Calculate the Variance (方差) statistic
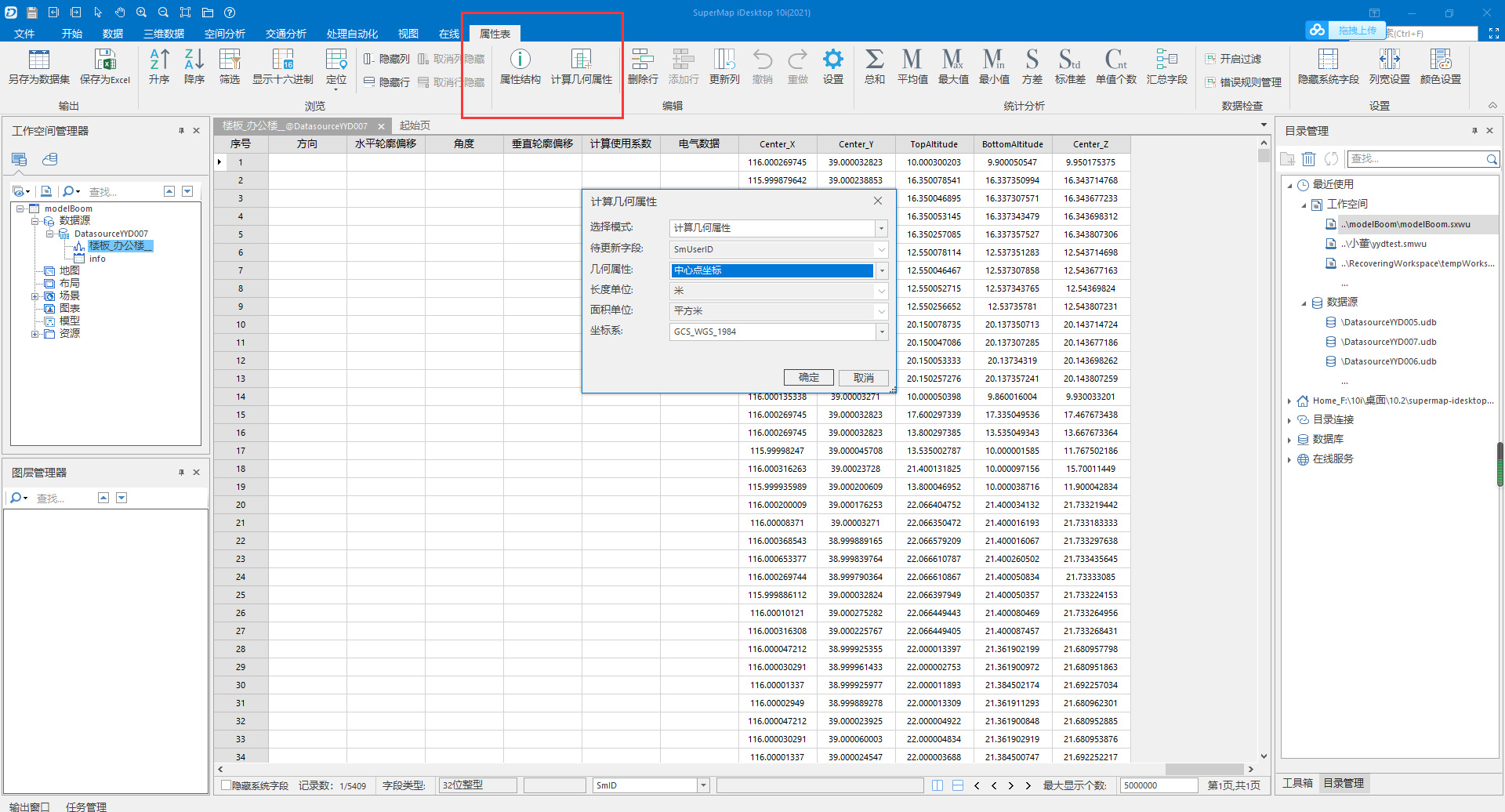1505x812 pixels. click(x=1032, y=60)
